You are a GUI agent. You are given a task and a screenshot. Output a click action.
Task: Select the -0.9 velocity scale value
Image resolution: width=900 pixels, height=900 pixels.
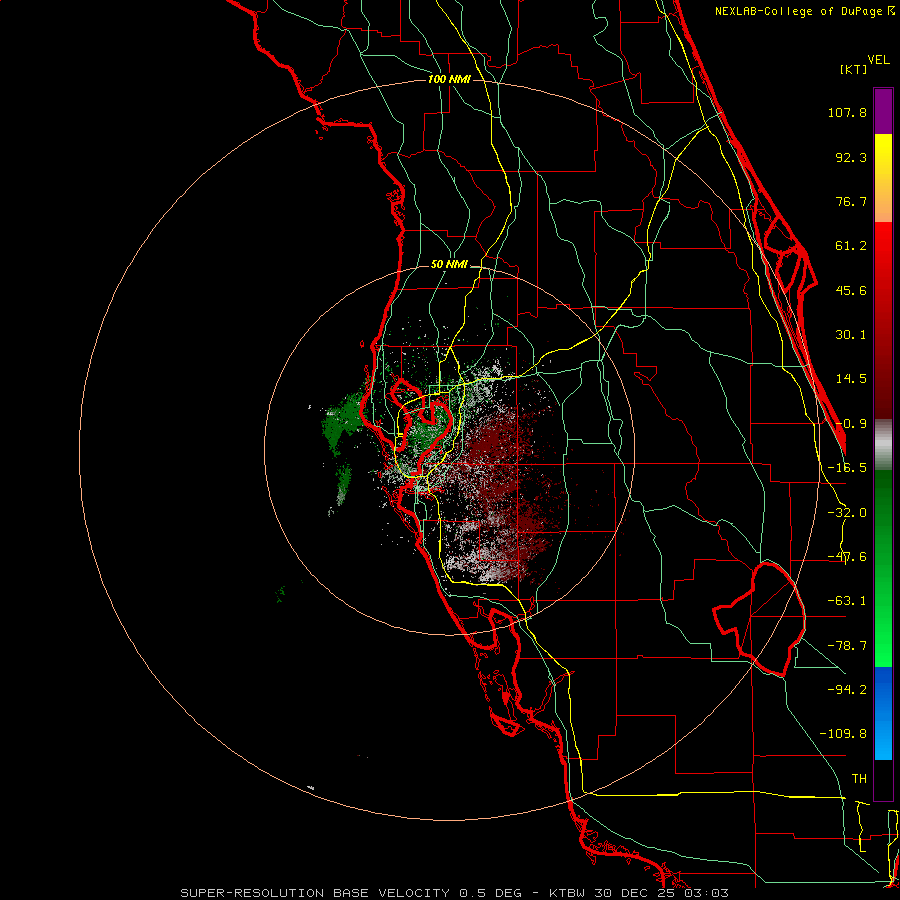tap(851, 424)
